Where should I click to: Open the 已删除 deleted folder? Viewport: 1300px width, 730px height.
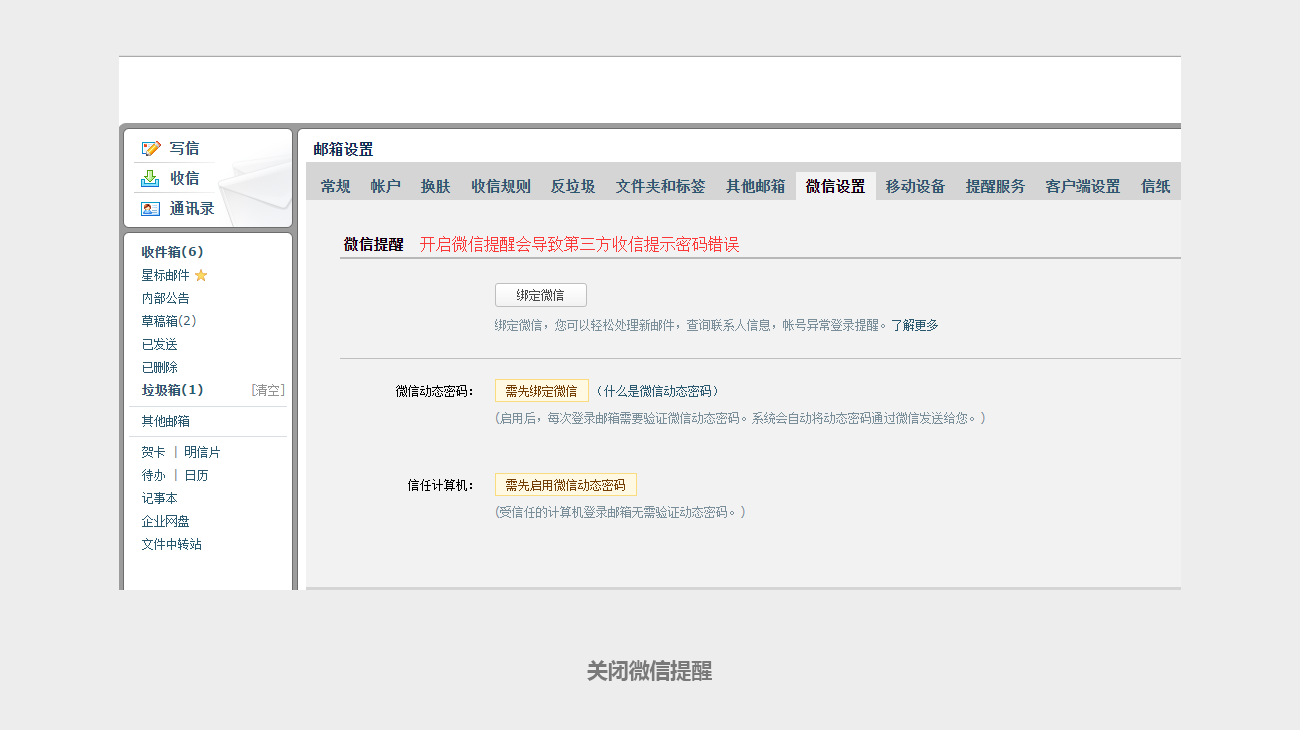[x=159, y=367]
